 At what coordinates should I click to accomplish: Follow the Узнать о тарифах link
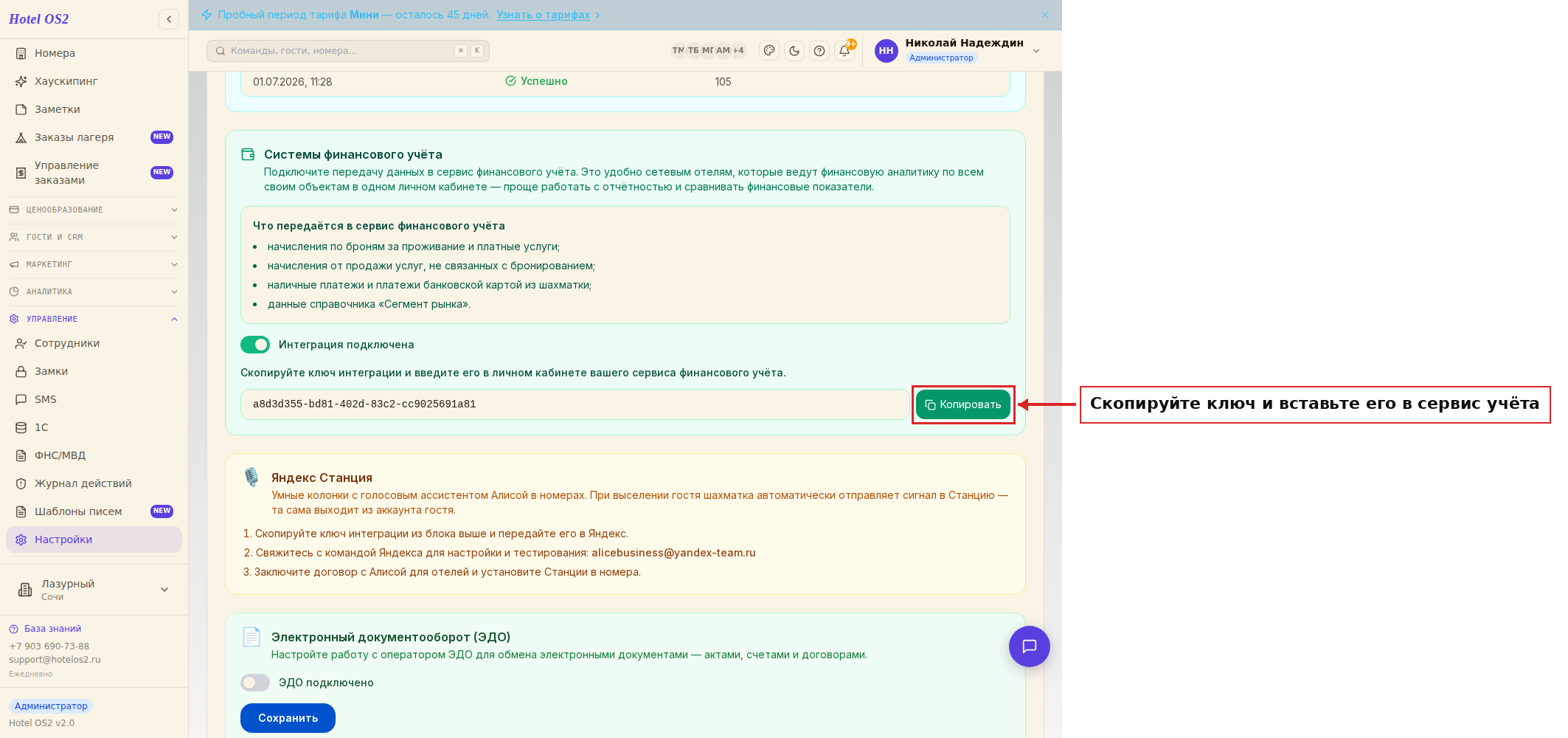click(543, 15)
